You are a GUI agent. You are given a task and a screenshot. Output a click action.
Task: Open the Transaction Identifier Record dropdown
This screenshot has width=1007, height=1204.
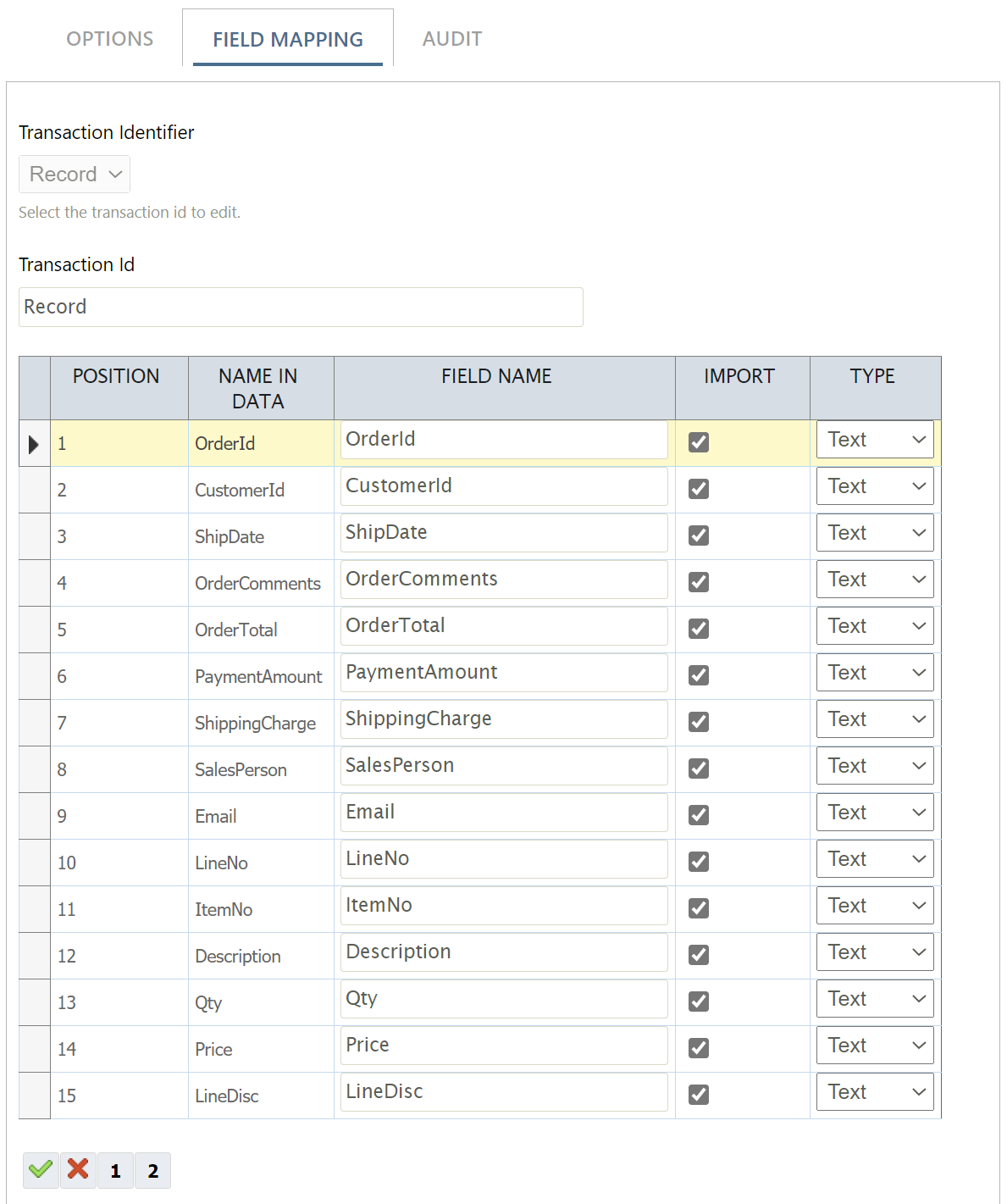click(x=74, y=174)
